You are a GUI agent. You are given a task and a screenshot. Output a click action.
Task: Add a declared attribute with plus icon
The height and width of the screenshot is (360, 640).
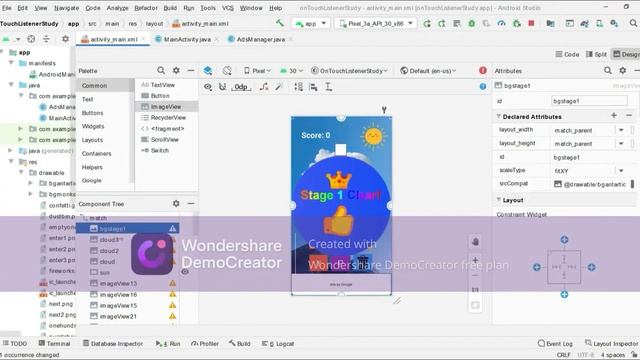613,116
